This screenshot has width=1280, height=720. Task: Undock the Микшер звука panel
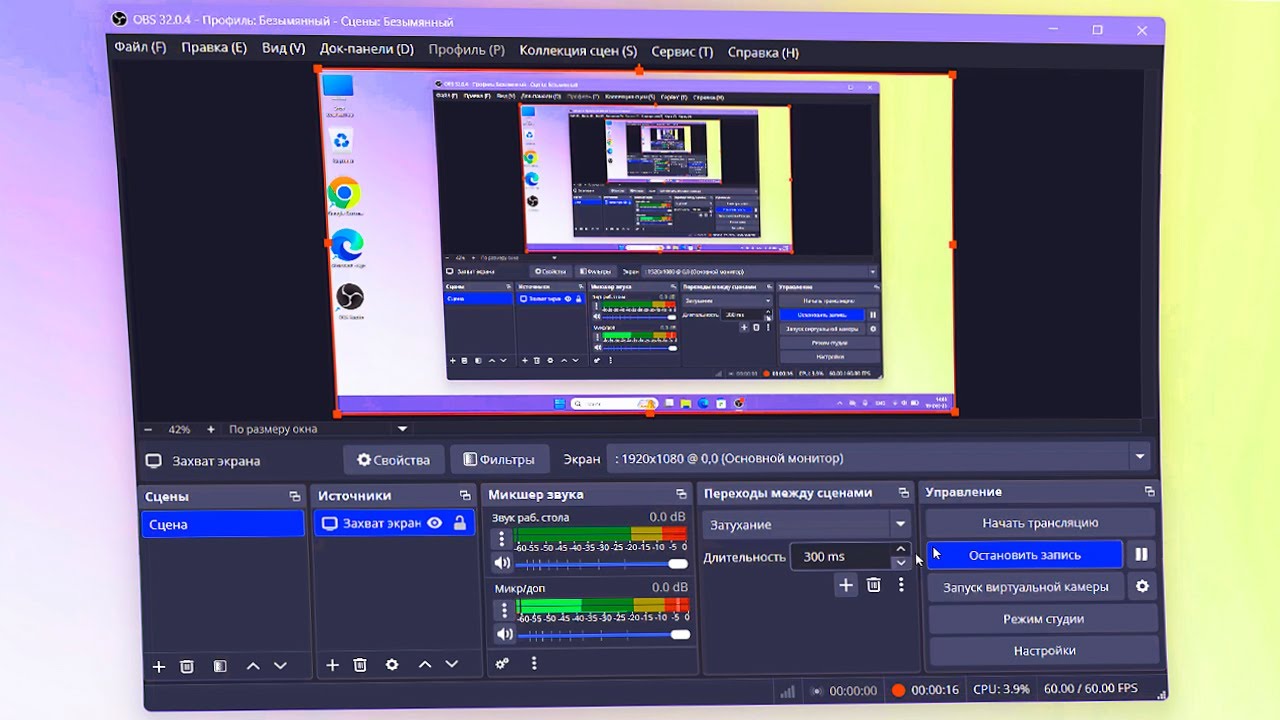tap(681, 494)
